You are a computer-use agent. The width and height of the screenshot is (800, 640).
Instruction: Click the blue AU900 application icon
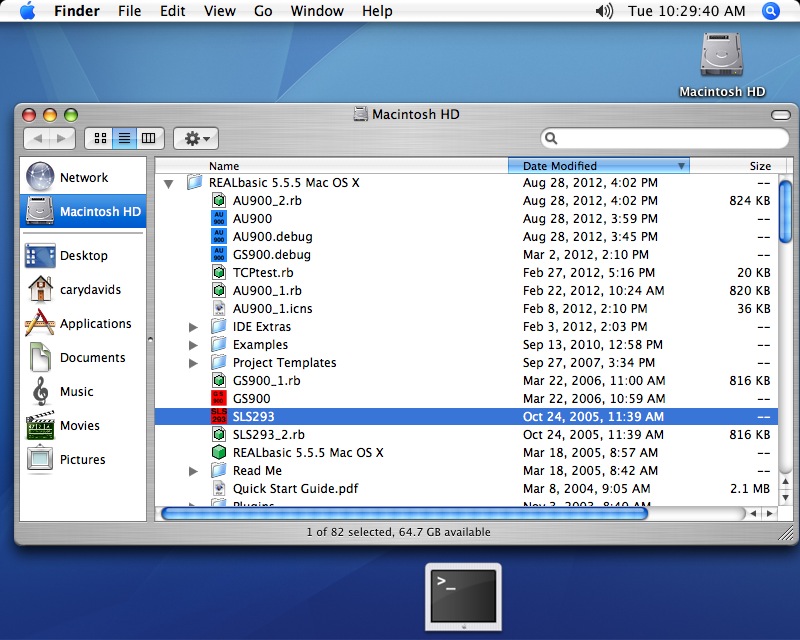click(x=219, y=218)
